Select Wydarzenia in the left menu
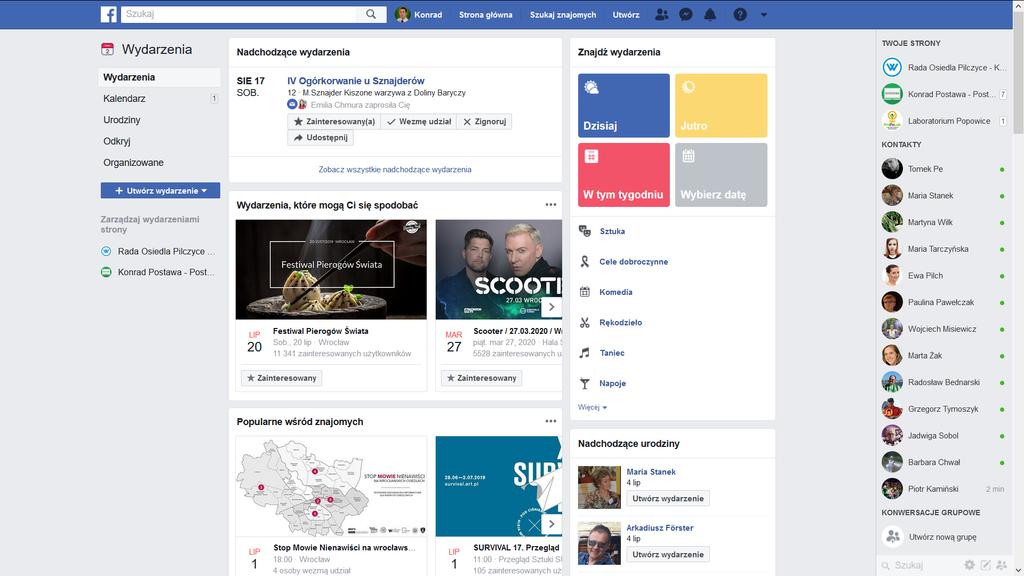The width and height of the screenshot is (1024, 576). click(x=159, y=77)
